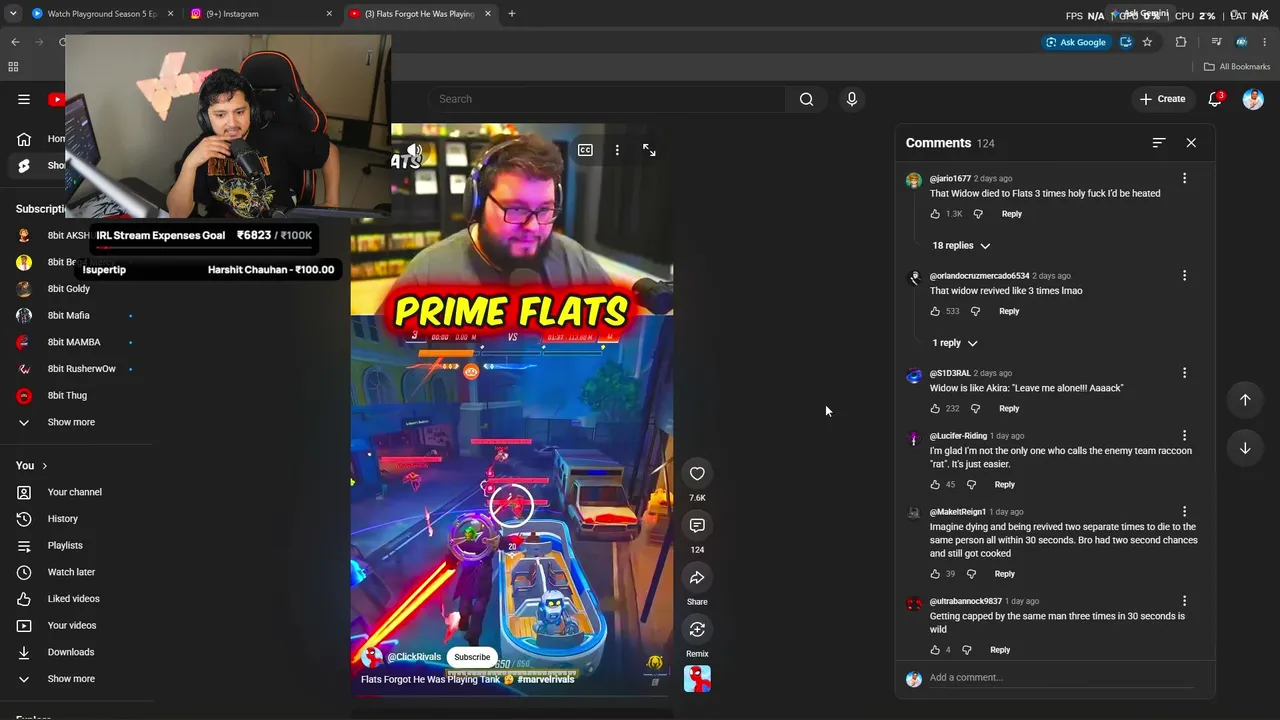Open the You section in the sidebar

tap(32, 465)
